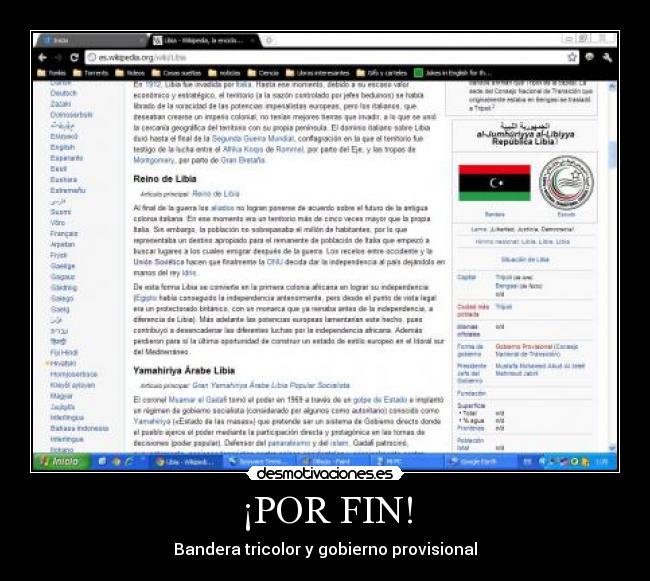Follow the Rommel link
The width and height of the screenshot is (650, 581).
click(x=290, y=149)
